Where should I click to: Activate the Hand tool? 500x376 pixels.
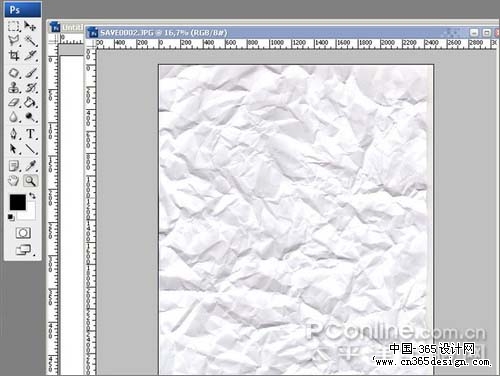[x=14, y=181]
